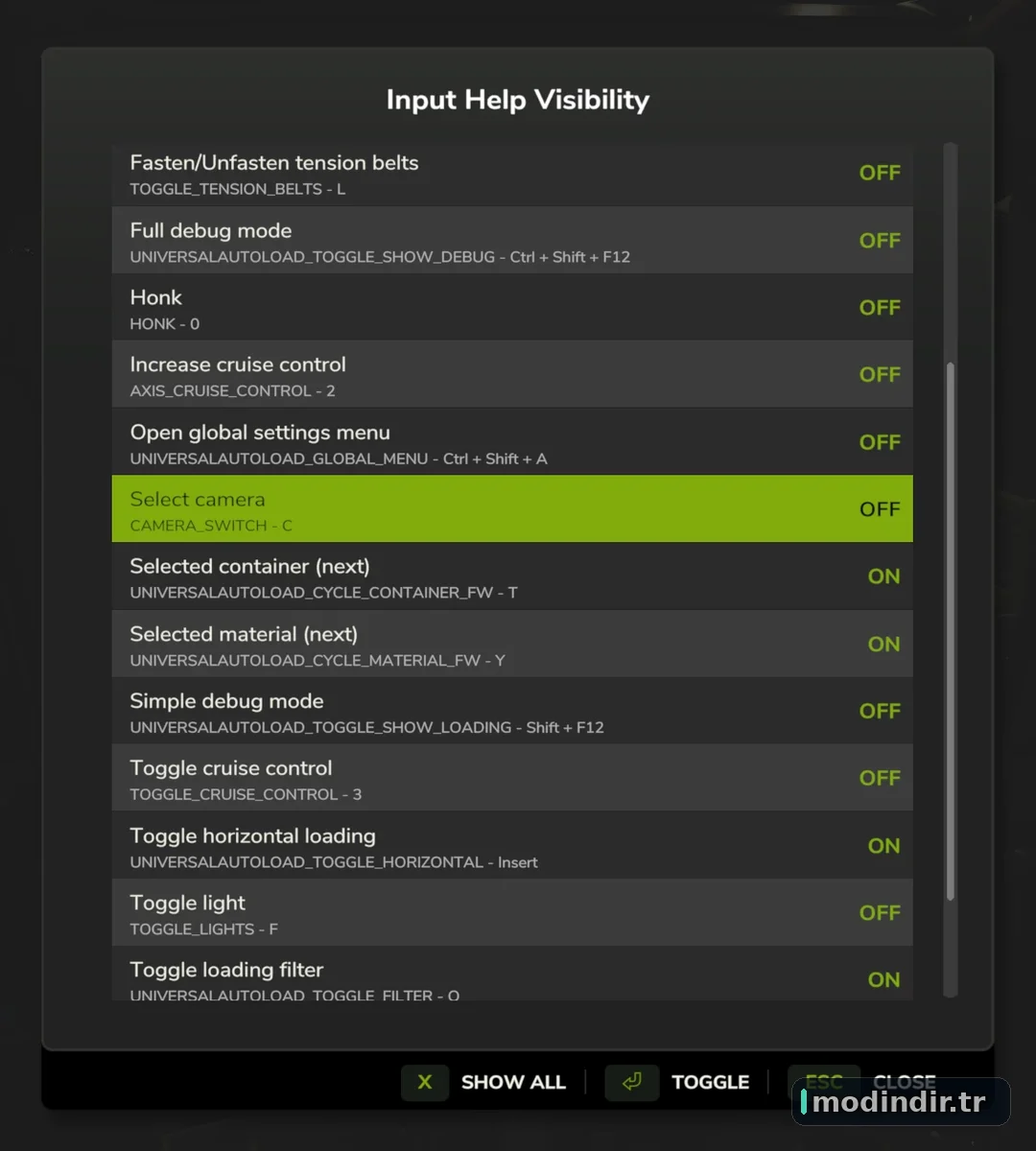Screen dimensions: 1036x1151
Task: Select the Open global settings menu row
Action: 512,442
